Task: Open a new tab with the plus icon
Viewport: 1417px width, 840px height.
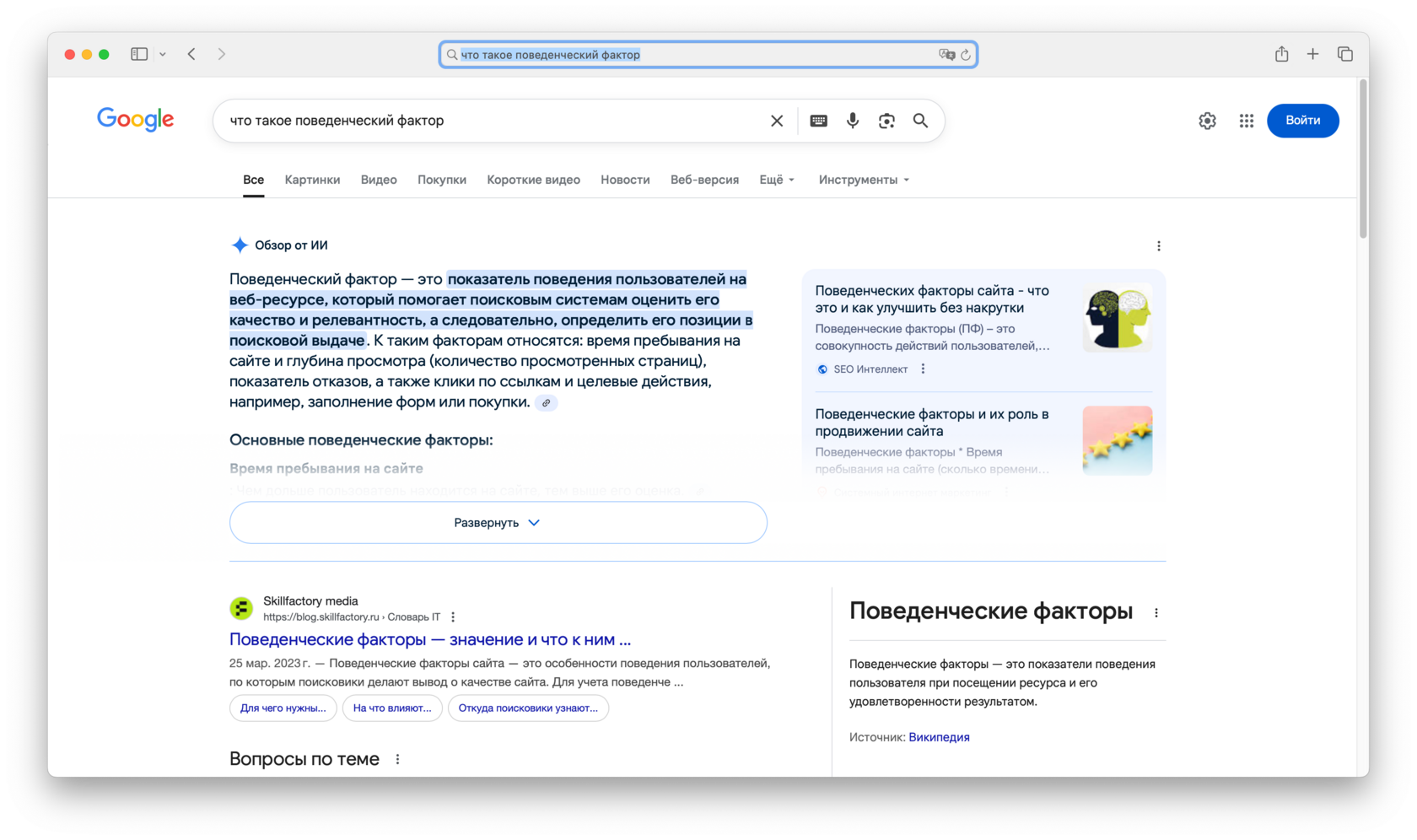Action: [1313, 54]
